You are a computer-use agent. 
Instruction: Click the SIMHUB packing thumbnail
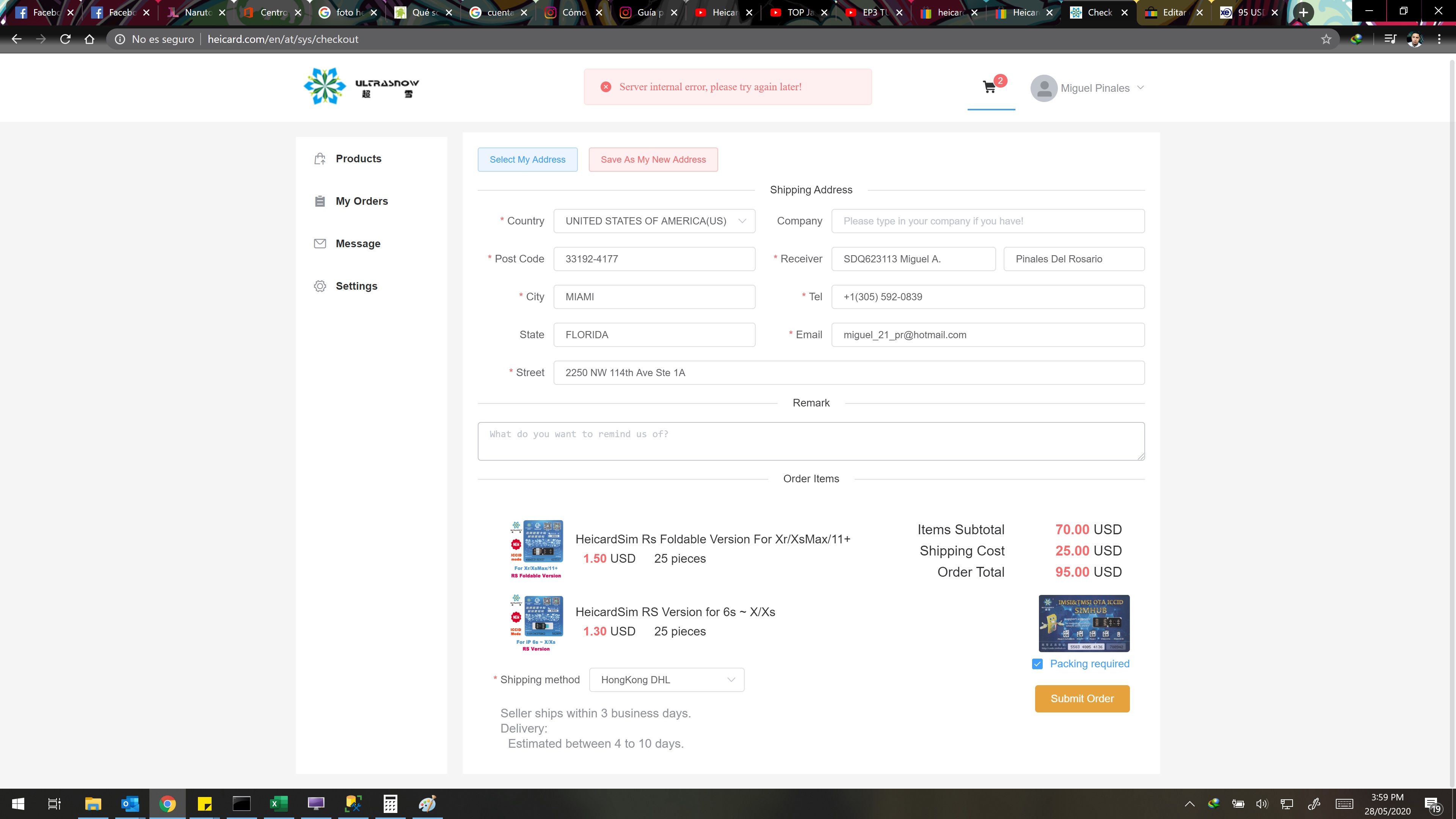point(1084,623)
